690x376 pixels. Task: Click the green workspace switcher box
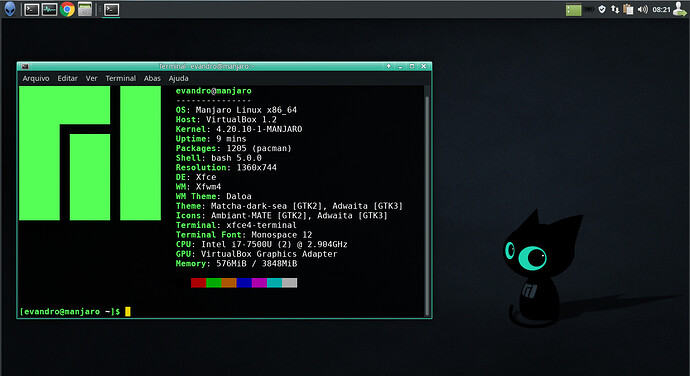(573, 10)
